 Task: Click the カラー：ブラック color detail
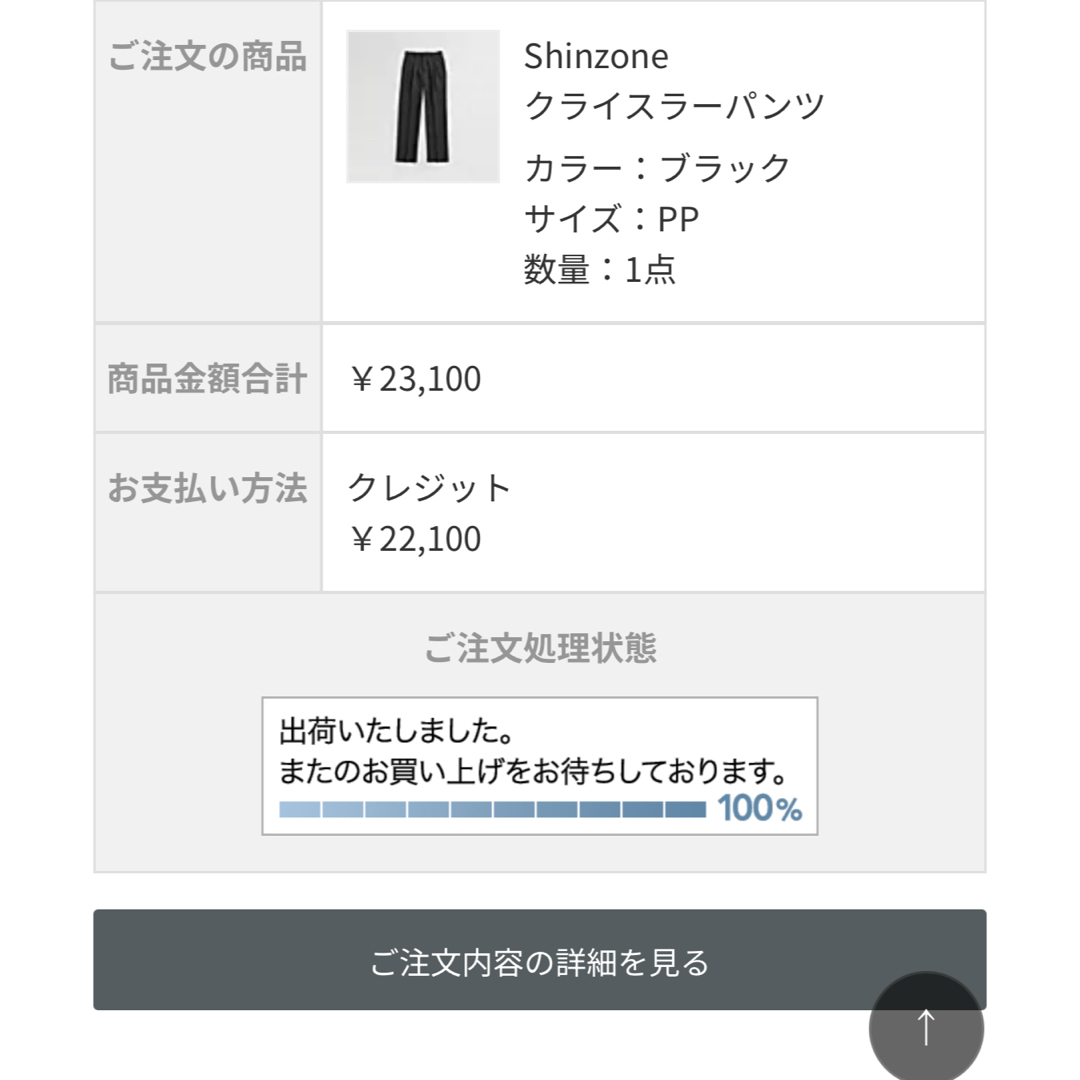[x=657, y=168]
